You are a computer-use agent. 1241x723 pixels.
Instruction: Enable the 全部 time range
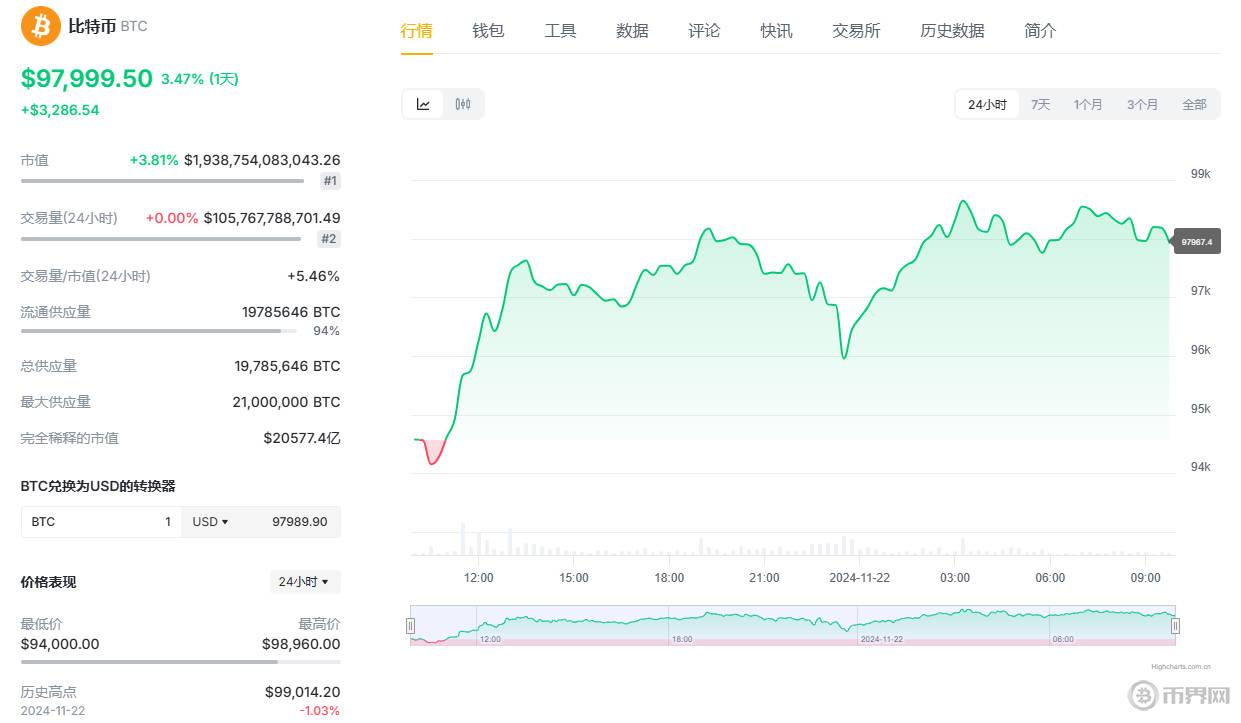(1195, 103)
